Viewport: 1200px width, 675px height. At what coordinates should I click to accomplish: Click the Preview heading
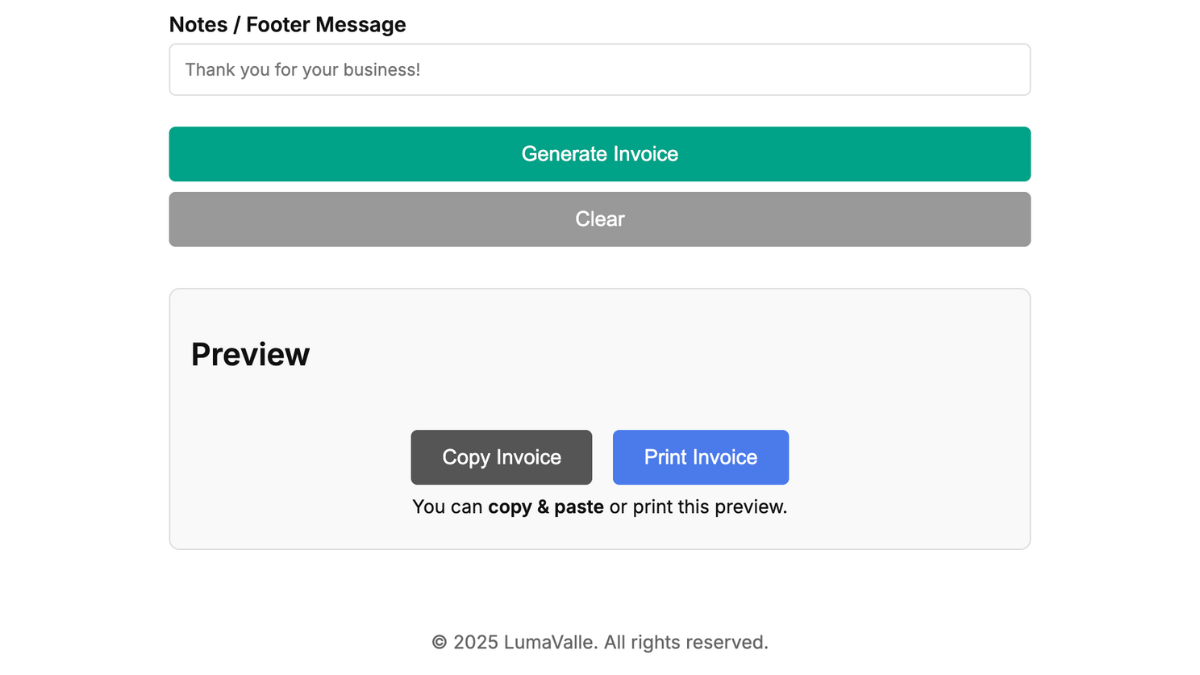point(250,355)
